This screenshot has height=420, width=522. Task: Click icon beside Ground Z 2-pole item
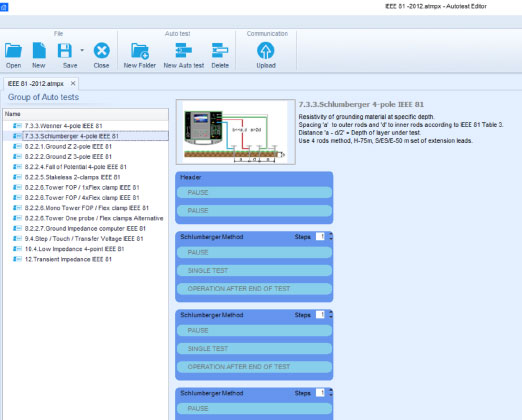point(17,146)
